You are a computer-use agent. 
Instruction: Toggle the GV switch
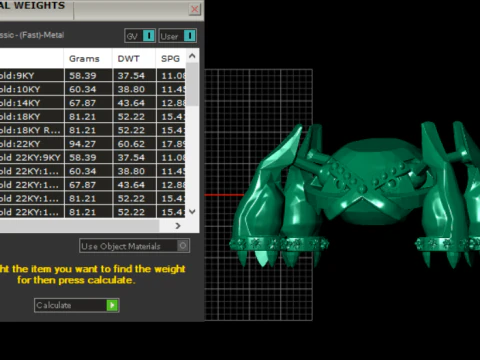pos(140,36)
